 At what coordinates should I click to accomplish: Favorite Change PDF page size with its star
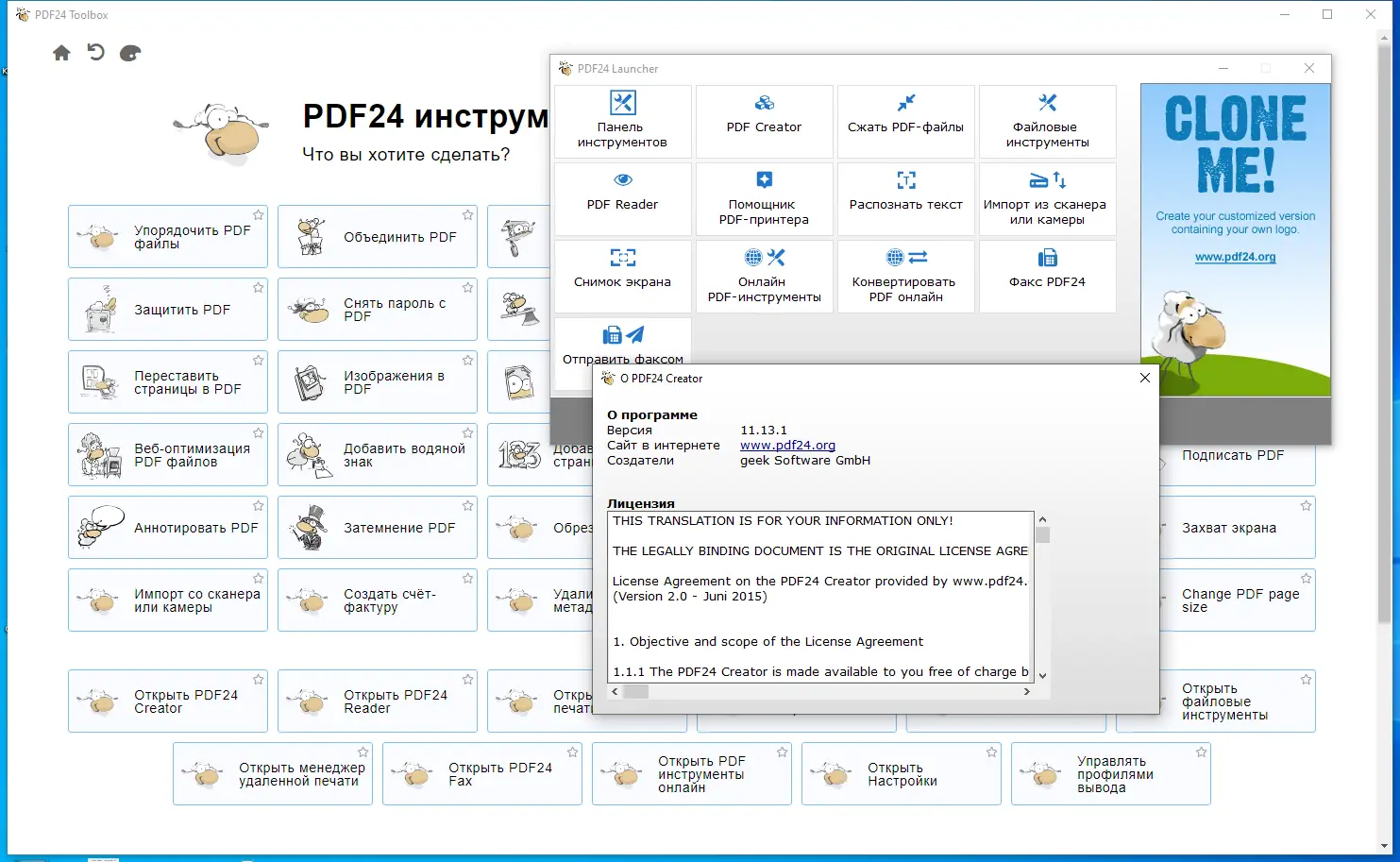point(1306,579)
